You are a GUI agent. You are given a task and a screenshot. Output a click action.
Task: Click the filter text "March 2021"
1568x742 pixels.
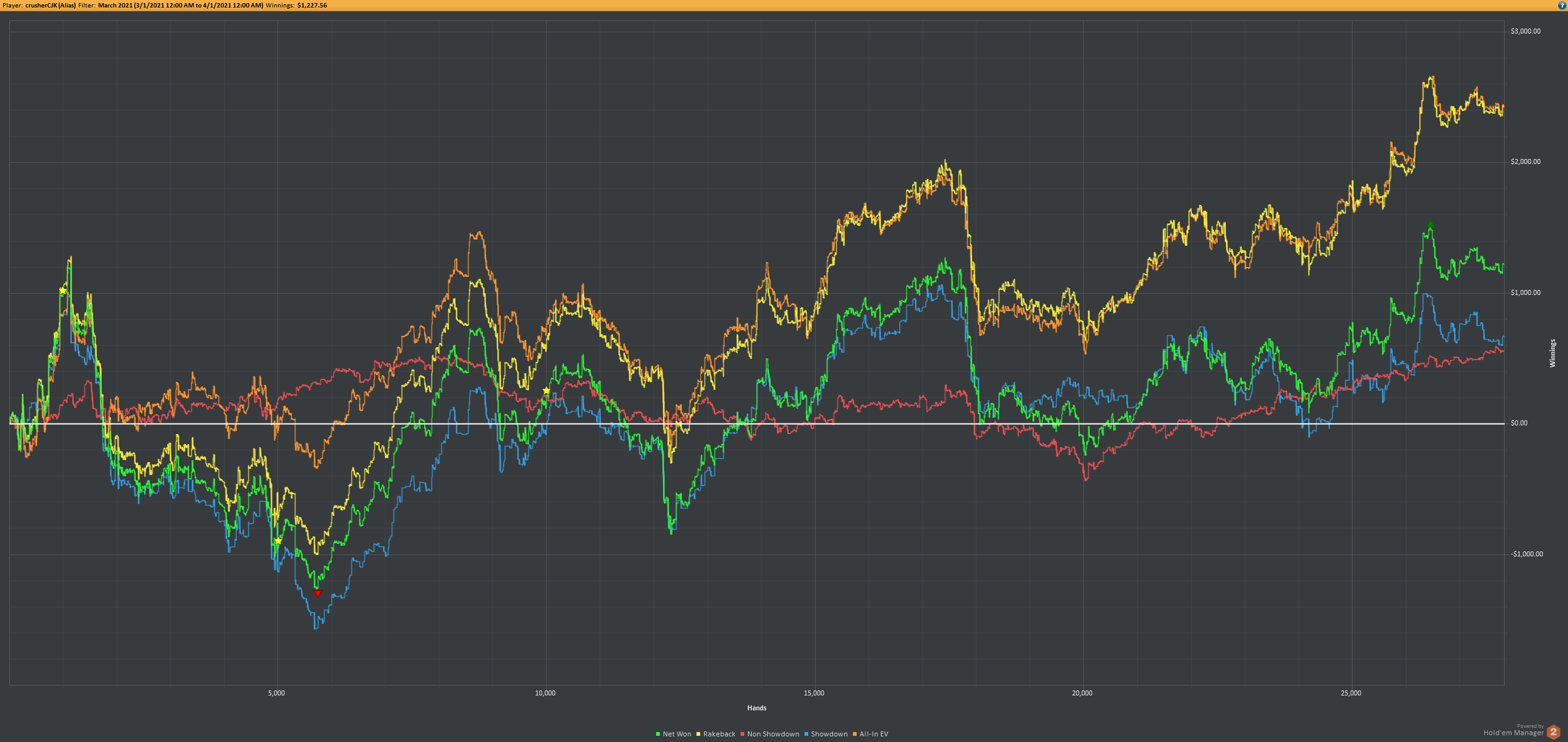tap(115, 5)
